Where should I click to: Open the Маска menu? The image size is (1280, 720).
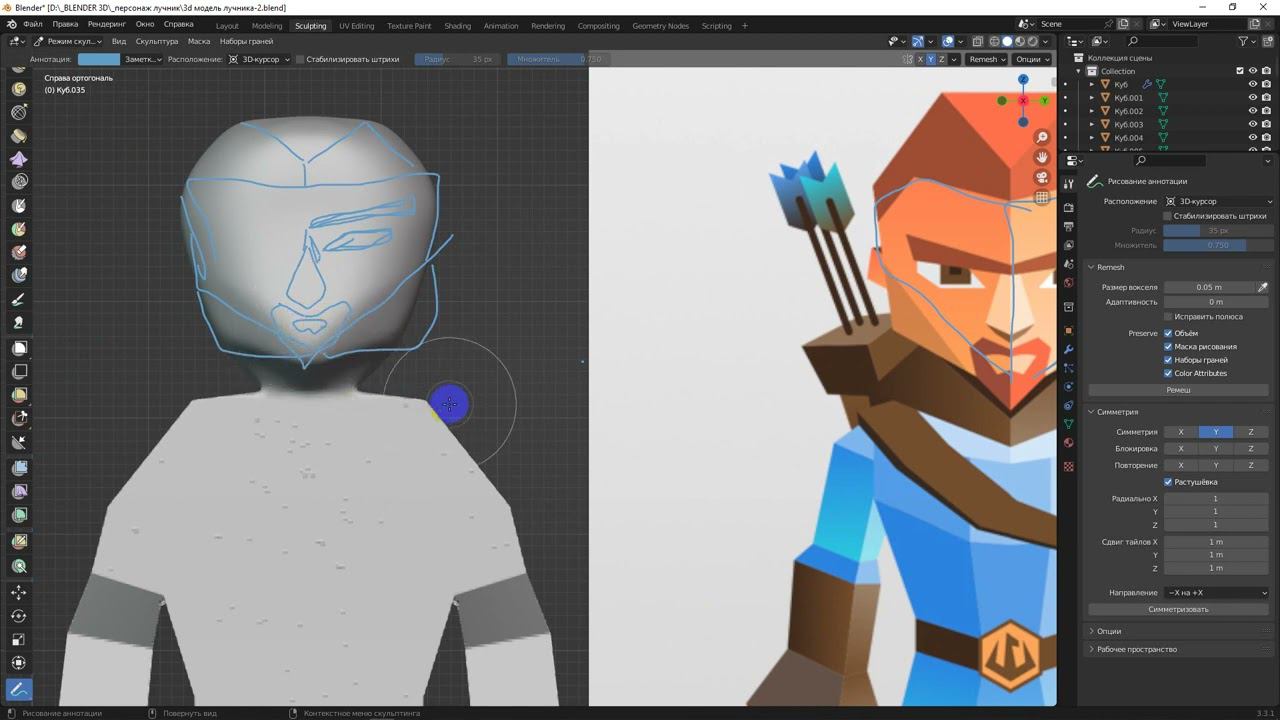click(199, 41)
